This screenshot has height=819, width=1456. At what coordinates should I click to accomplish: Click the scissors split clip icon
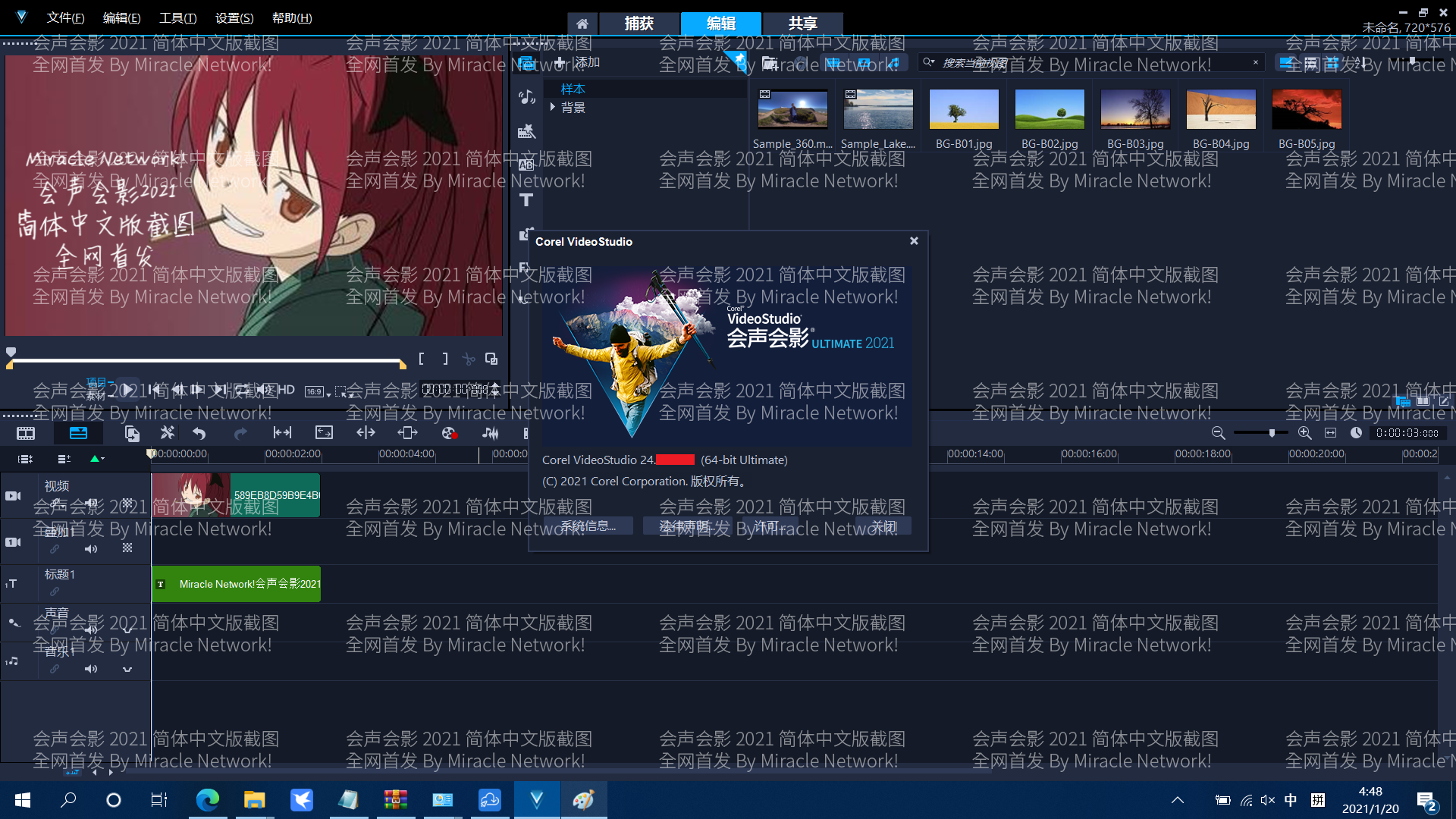[469, 359]
